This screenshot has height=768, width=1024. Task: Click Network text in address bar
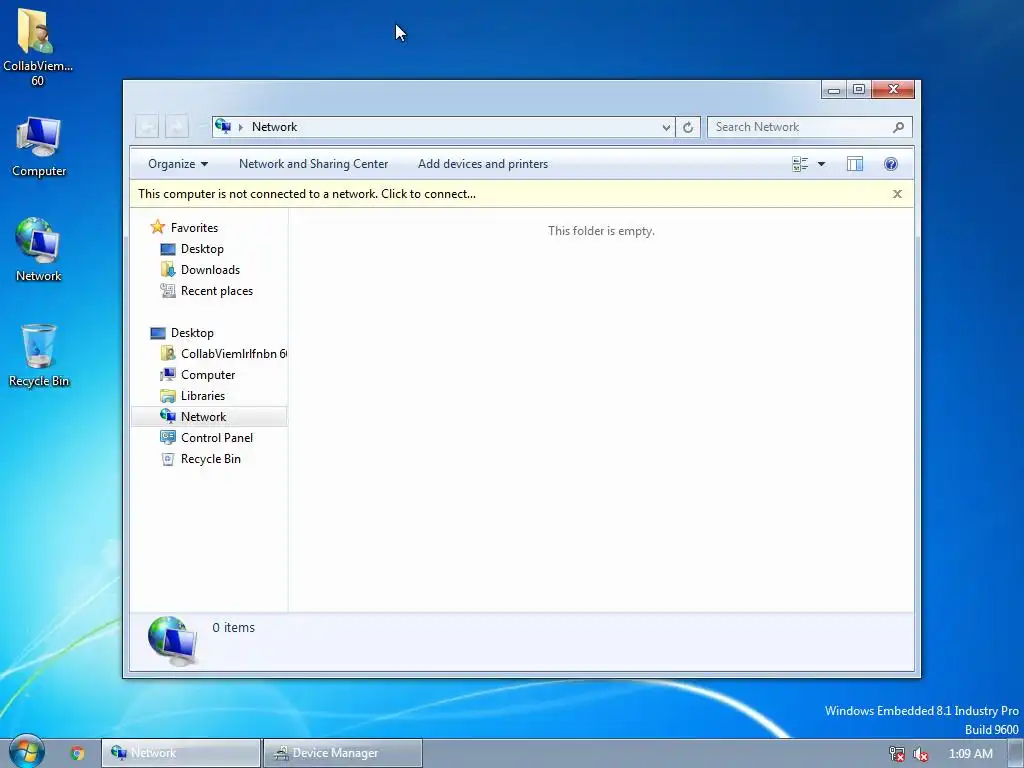(274, 127)
